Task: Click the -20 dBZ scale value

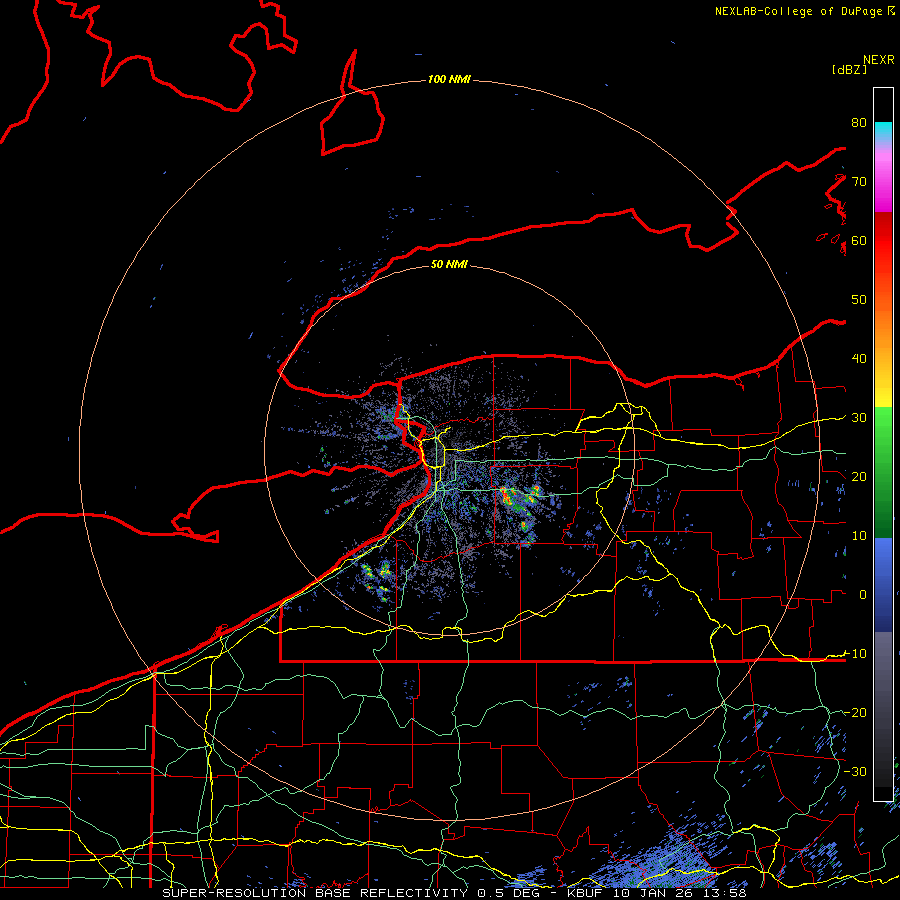Action: coord(855,712)
